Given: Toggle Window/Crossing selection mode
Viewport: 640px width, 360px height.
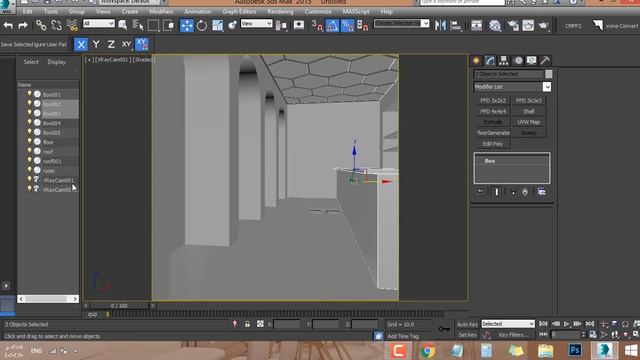Looking at the screenshot, I should click(168, 25).
